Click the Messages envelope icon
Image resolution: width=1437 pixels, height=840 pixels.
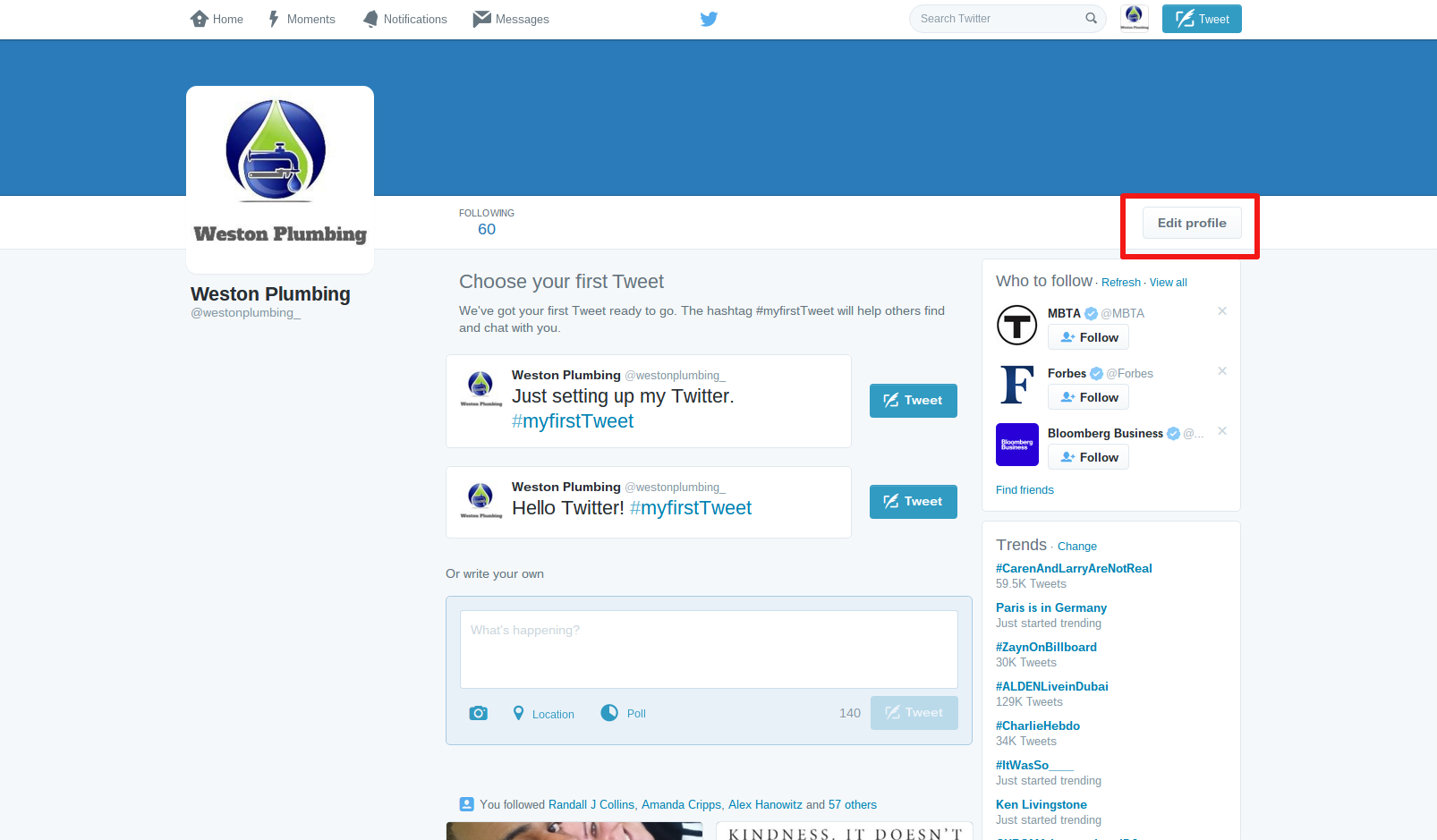point(481,19)
